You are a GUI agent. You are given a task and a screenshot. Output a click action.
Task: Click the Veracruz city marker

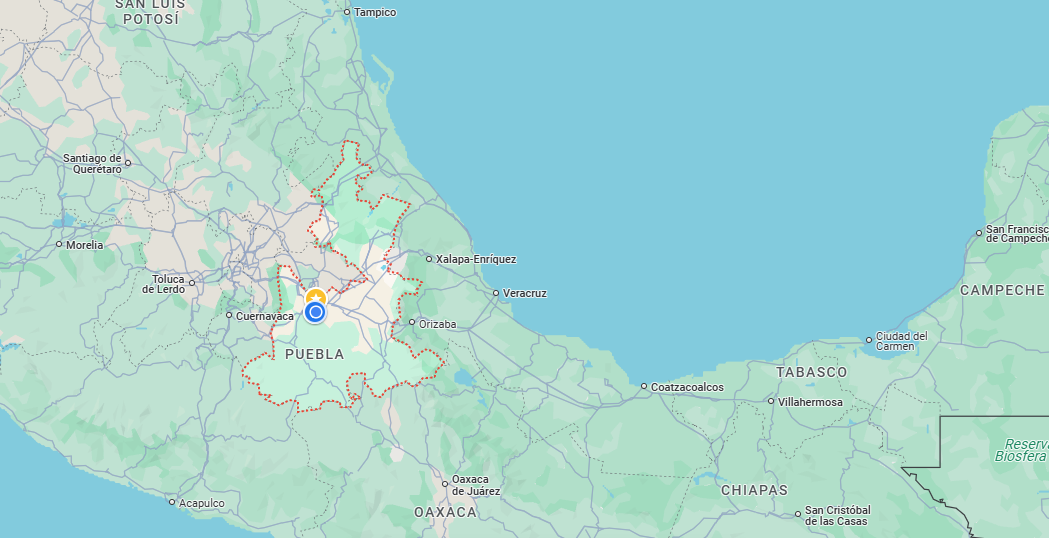pos(496,293)
